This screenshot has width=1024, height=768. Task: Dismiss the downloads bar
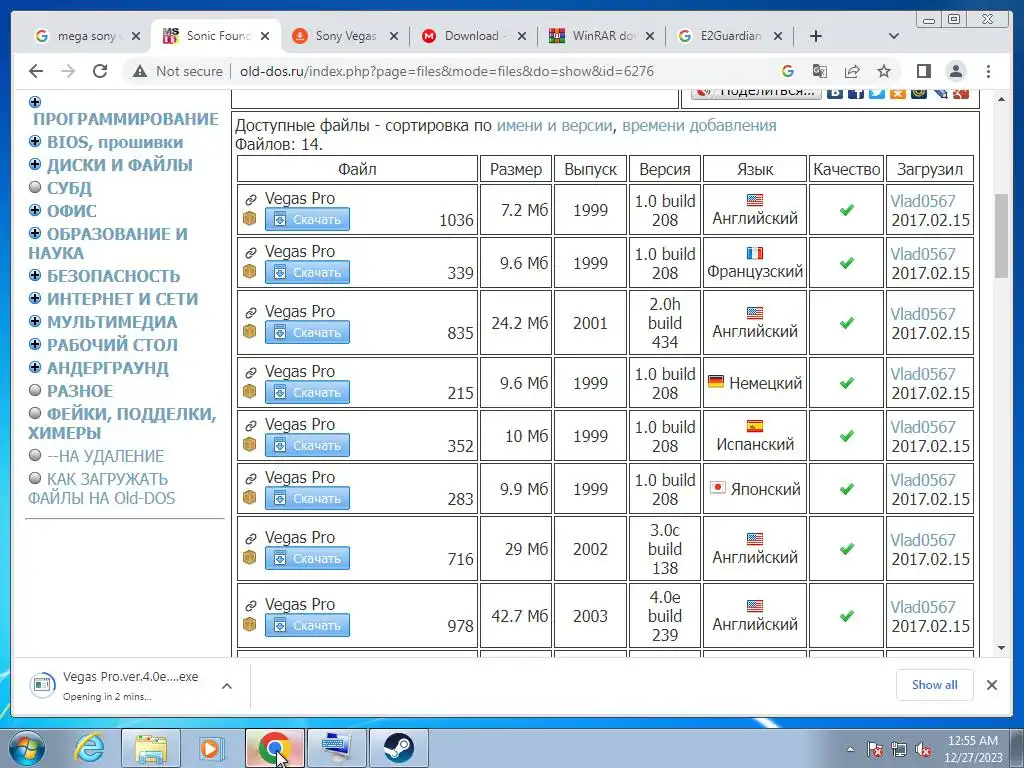(x=992, y=685)
